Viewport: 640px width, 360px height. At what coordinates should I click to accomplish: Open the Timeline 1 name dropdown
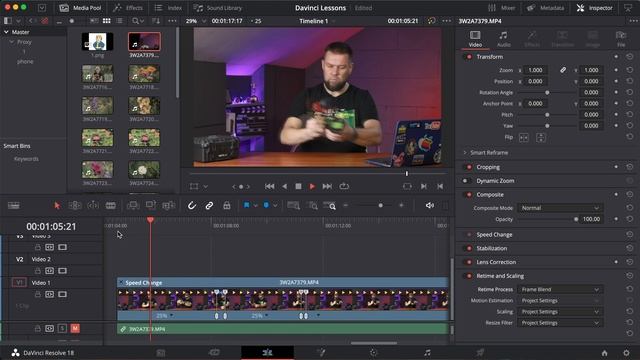[317, 21]
